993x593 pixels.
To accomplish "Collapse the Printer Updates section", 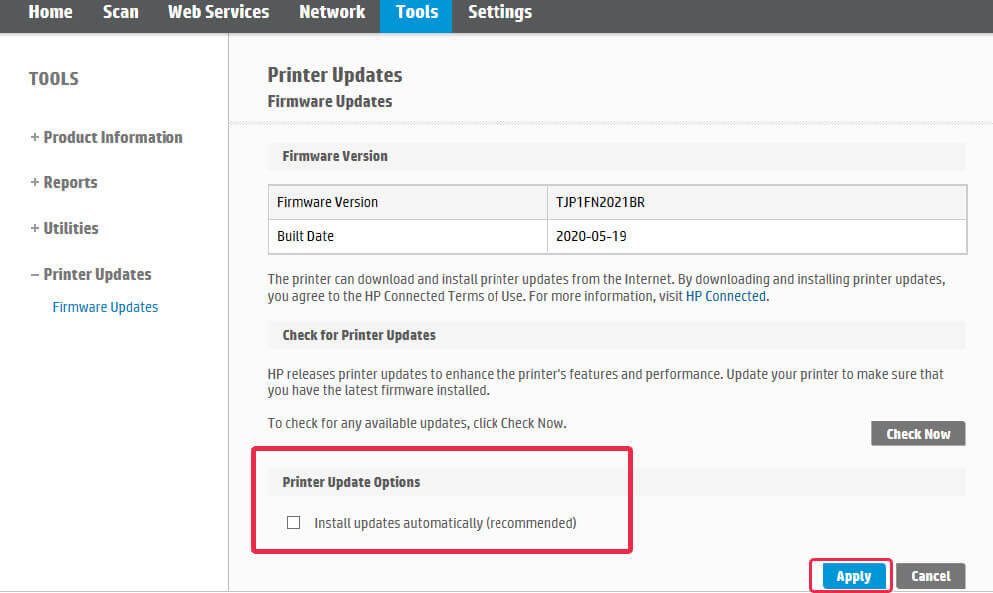I will (x=91, y=274).
